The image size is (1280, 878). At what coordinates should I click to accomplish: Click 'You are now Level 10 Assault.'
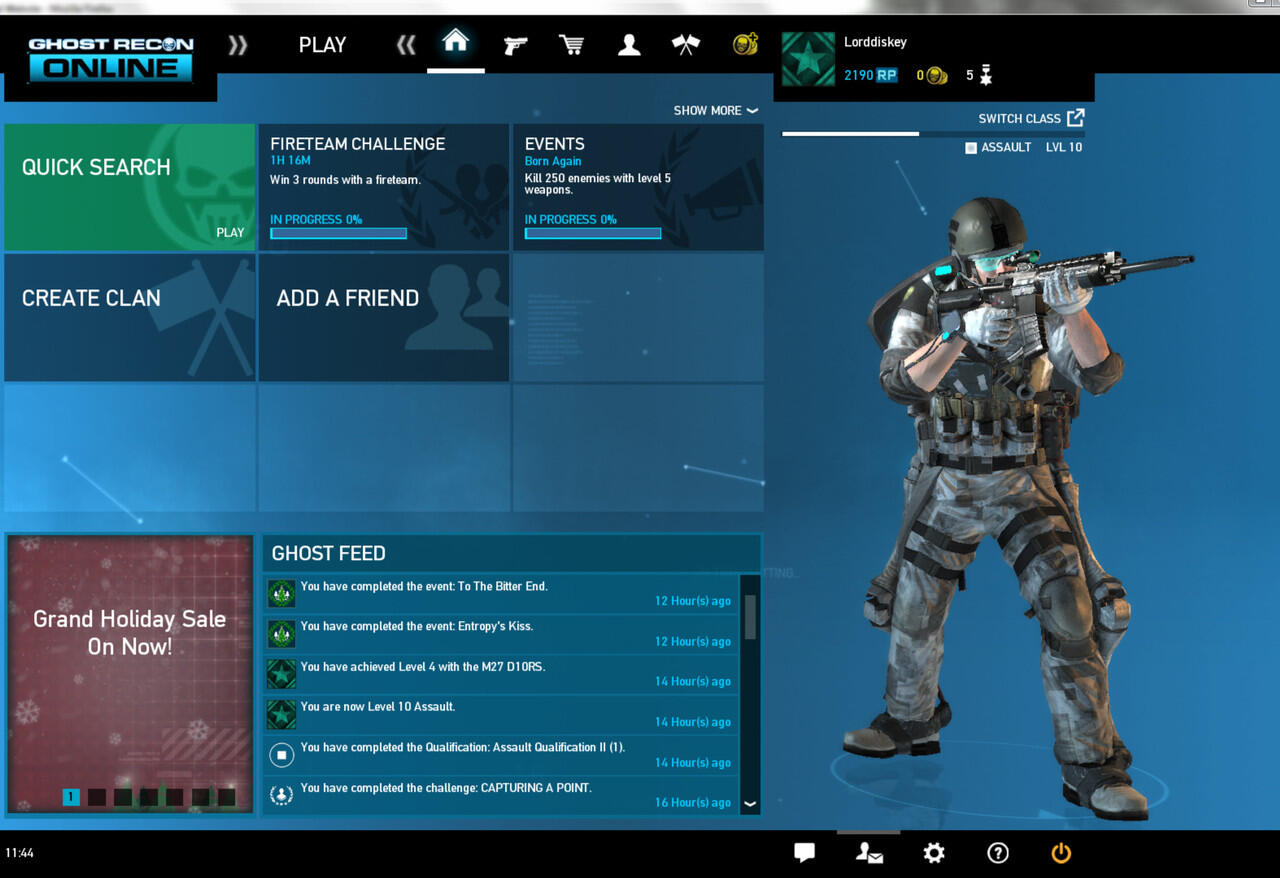(378, 706)
